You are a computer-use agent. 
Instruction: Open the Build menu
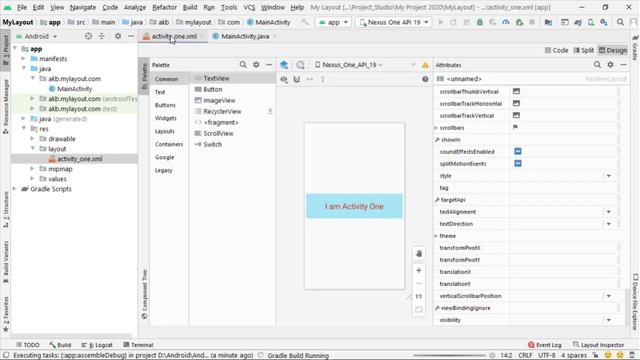click(190, 7)
